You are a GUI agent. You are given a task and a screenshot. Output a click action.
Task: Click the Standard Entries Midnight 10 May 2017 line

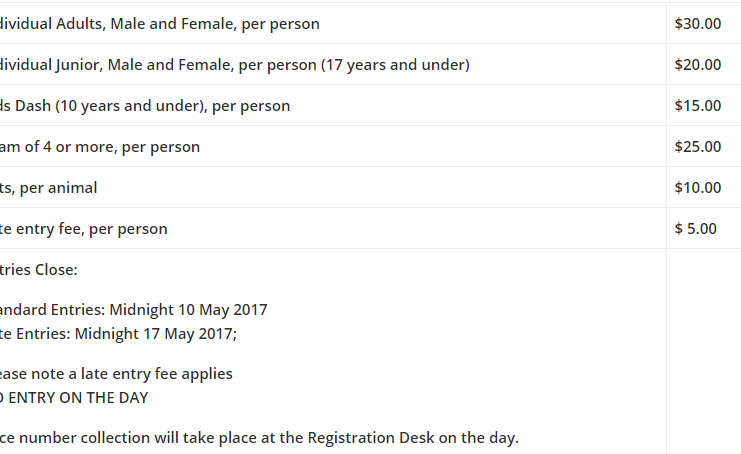tap(134, 310)
